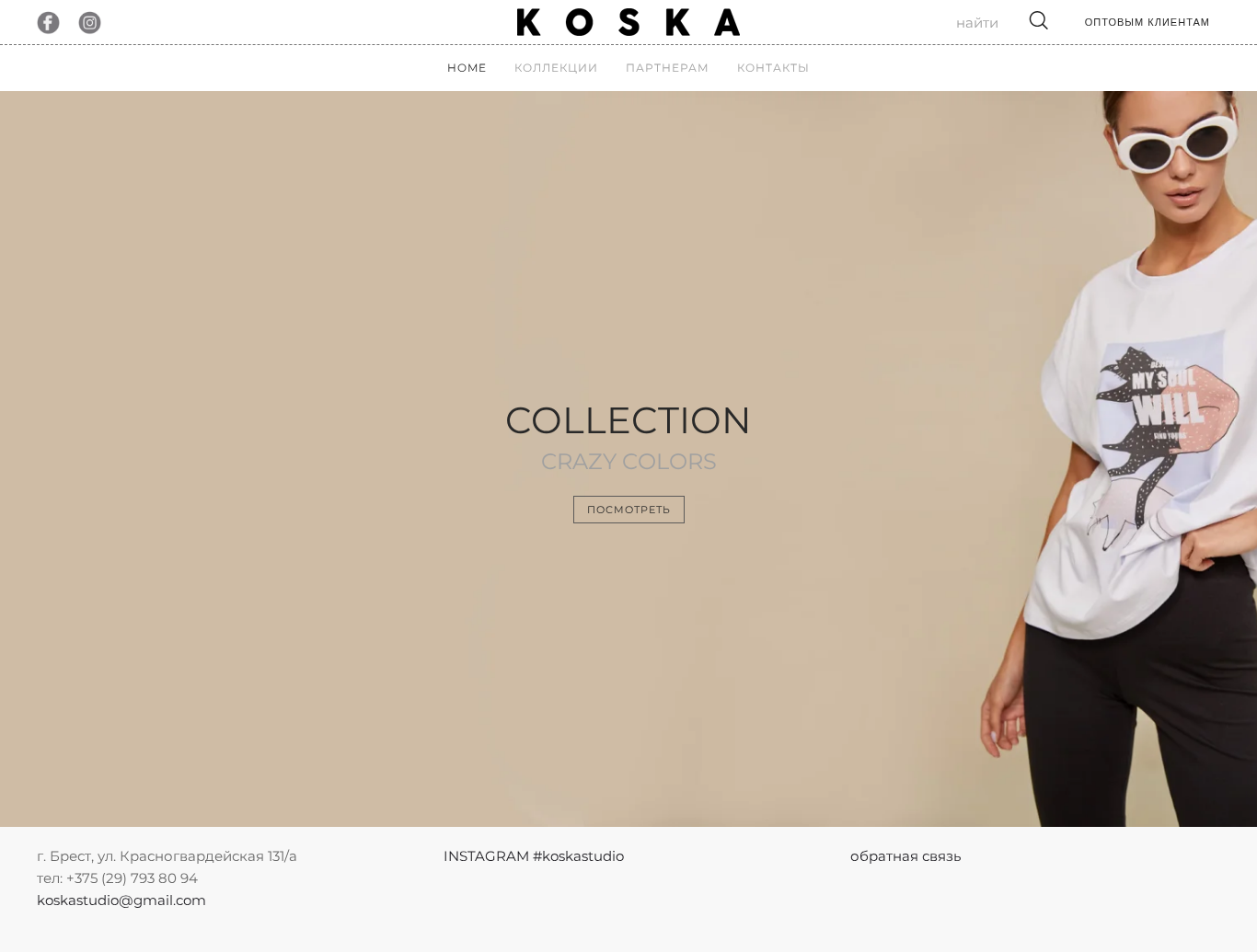Open the koskastudio@gmail.com email link
Screen dimensions: 1257x952
point(121,900)
